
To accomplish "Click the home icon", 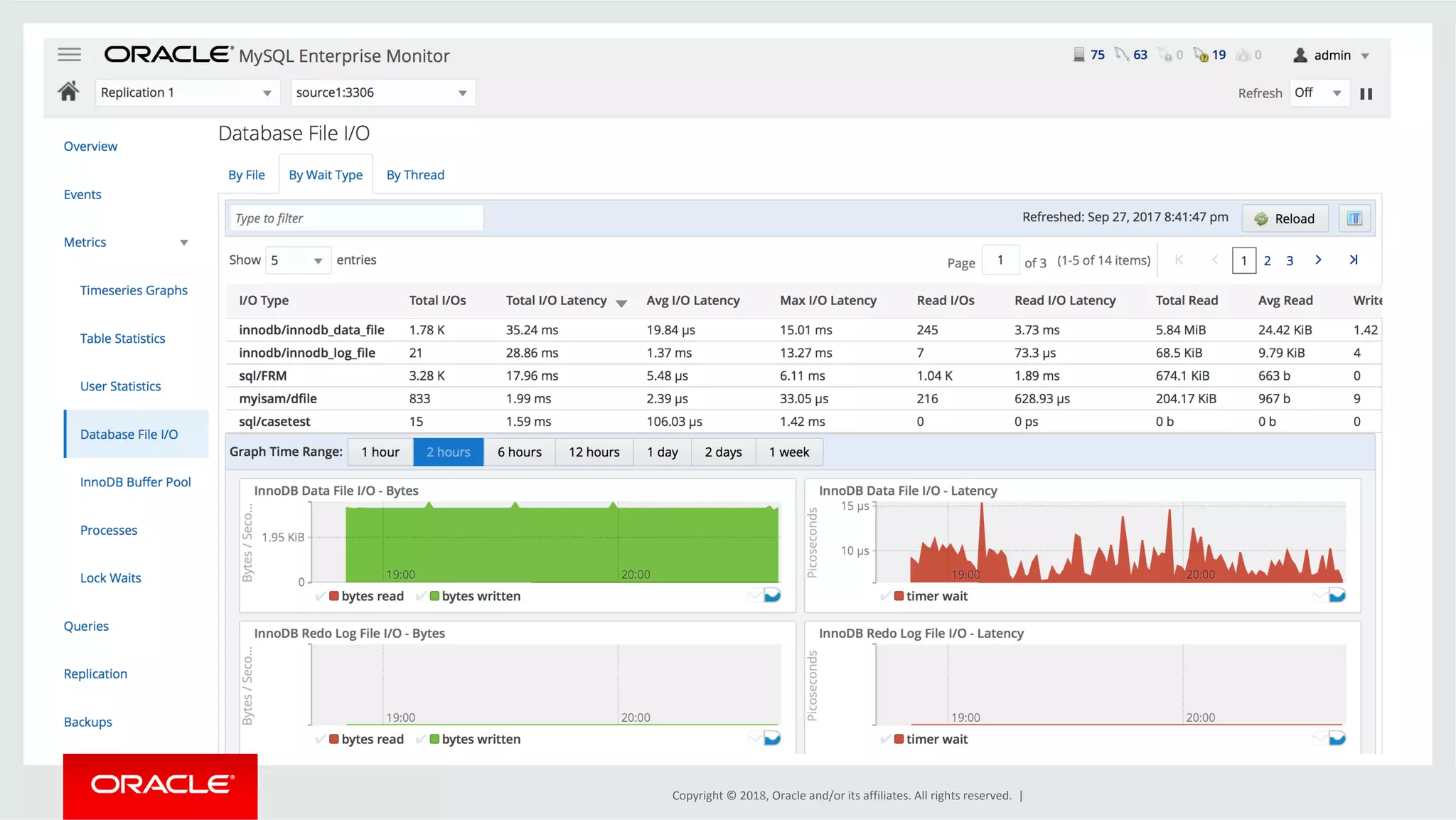I will pyautogui.click(x=68, y=92).
